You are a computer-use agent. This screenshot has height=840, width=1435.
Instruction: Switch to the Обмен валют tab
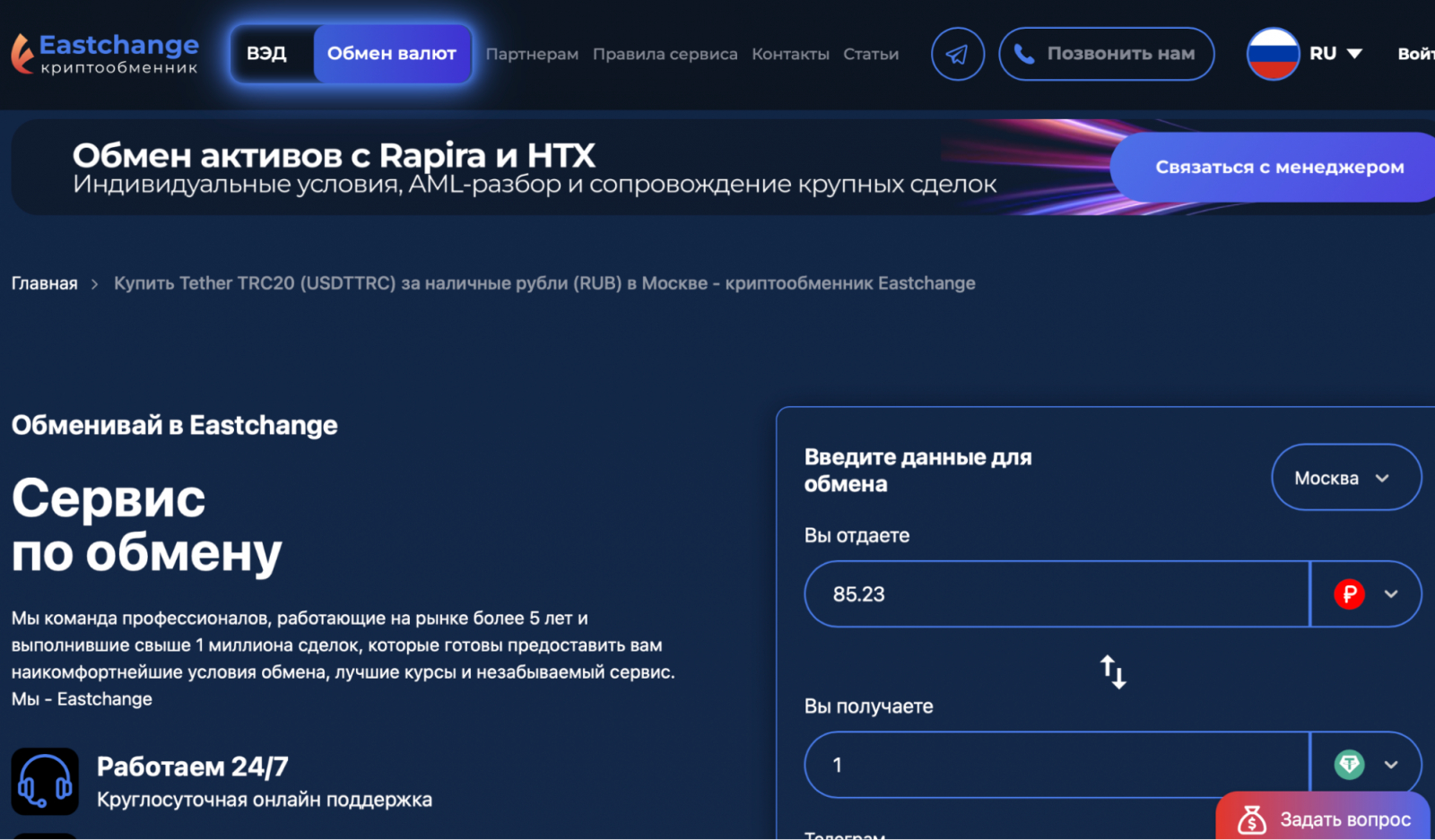pyautogui.click(x=392, y=54)
